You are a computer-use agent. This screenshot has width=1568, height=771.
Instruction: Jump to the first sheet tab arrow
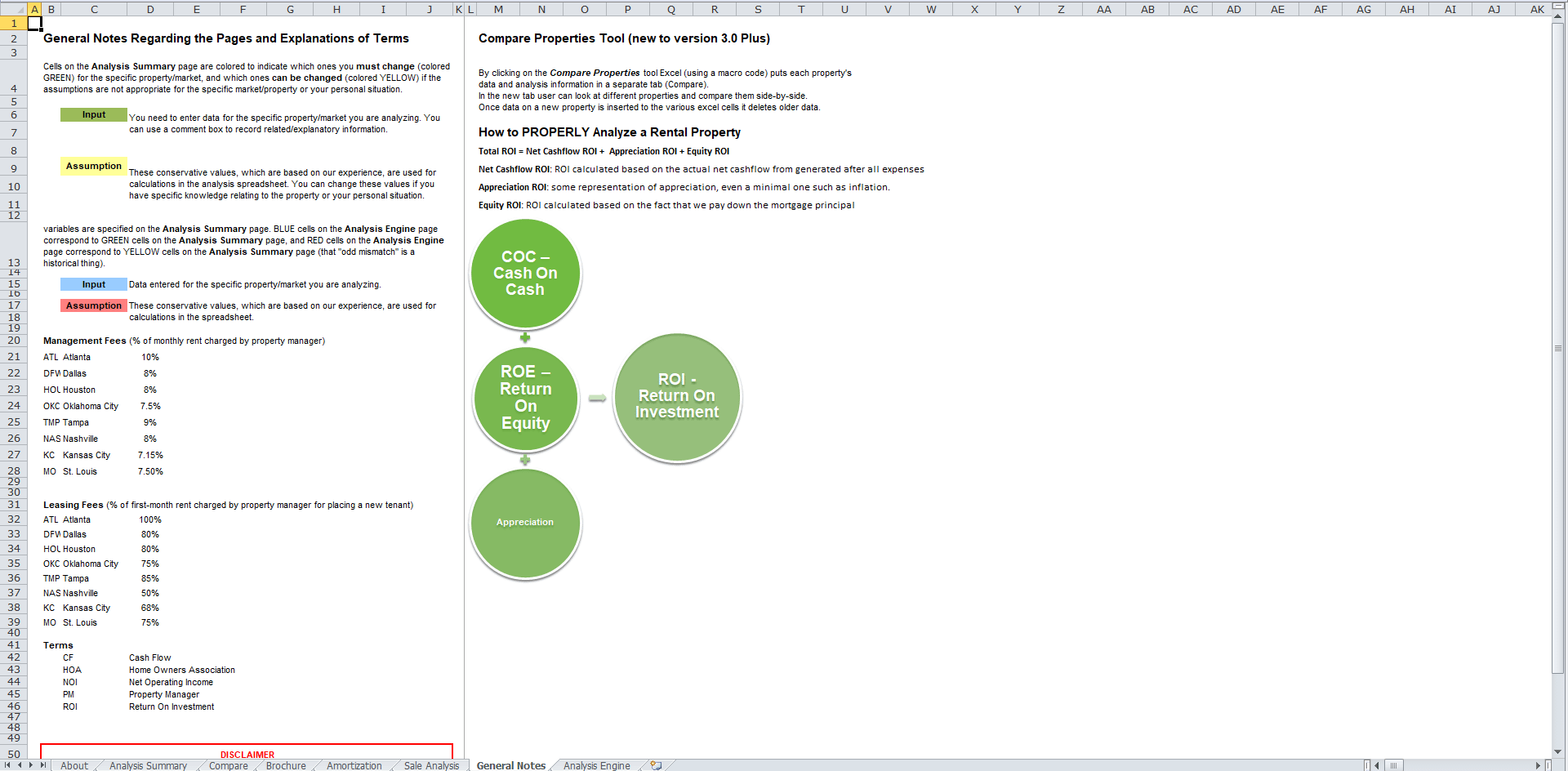coord(8,765)
